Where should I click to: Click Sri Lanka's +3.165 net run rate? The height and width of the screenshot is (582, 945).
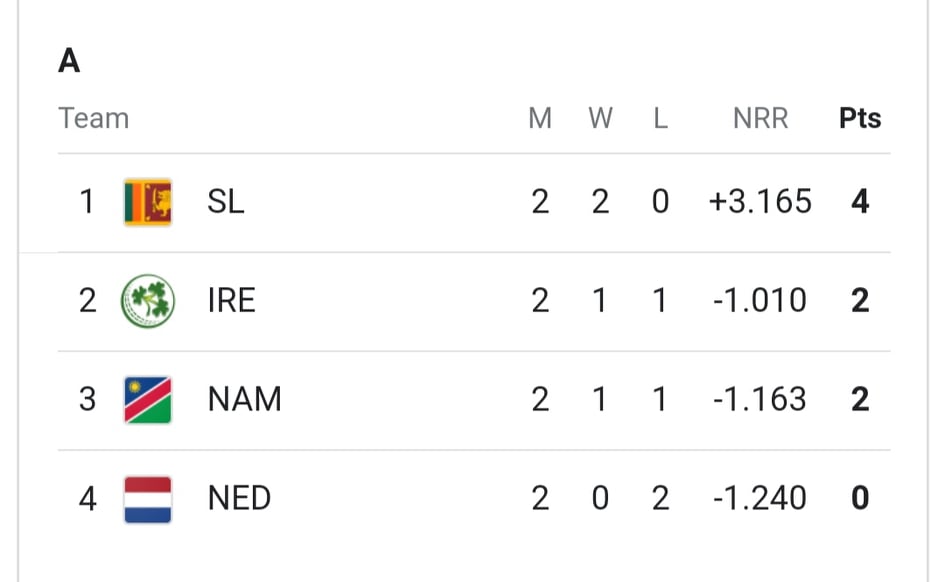[x=760, y=201]
